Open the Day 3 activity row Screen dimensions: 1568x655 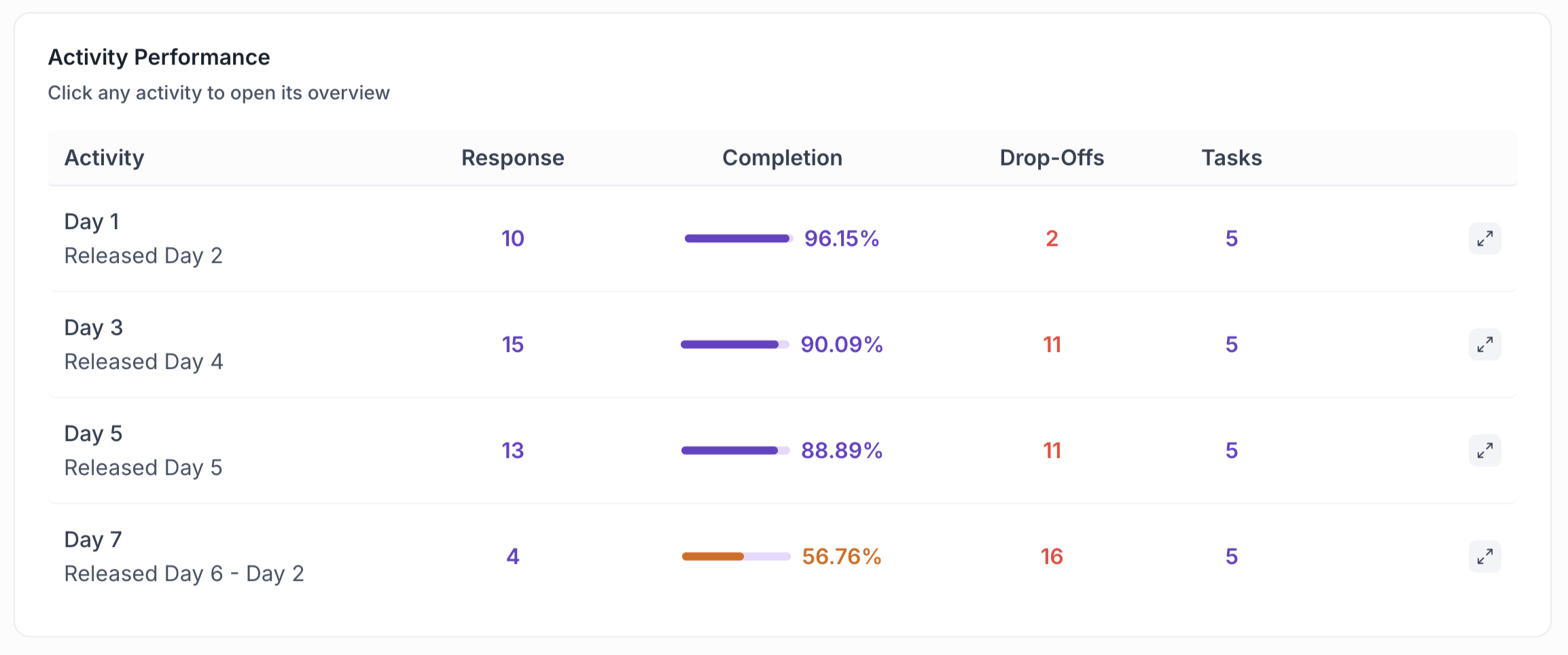782,344
